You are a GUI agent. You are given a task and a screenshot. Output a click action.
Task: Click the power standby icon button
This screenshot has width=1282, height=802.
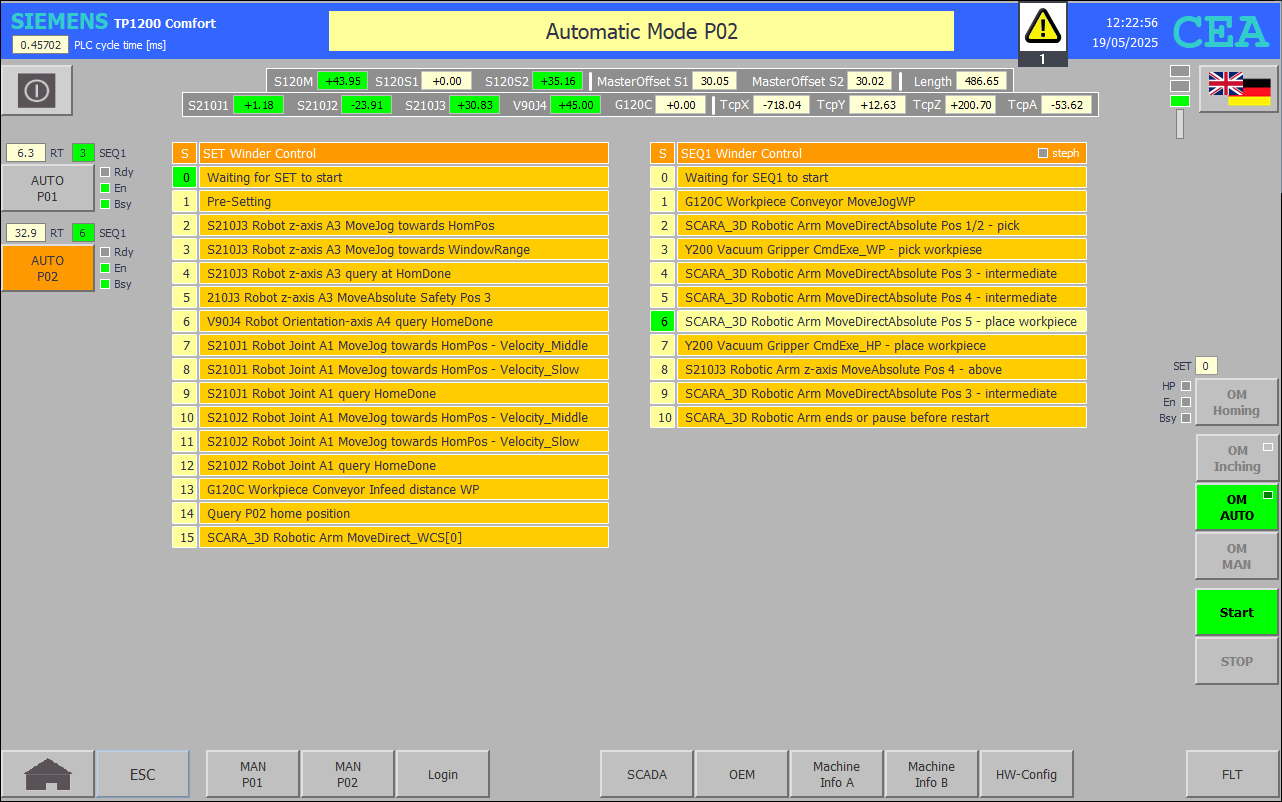click(37, 91)
